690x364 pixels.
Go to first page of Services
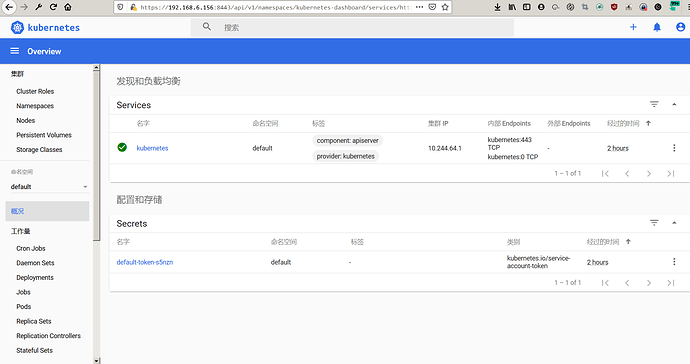606,173
